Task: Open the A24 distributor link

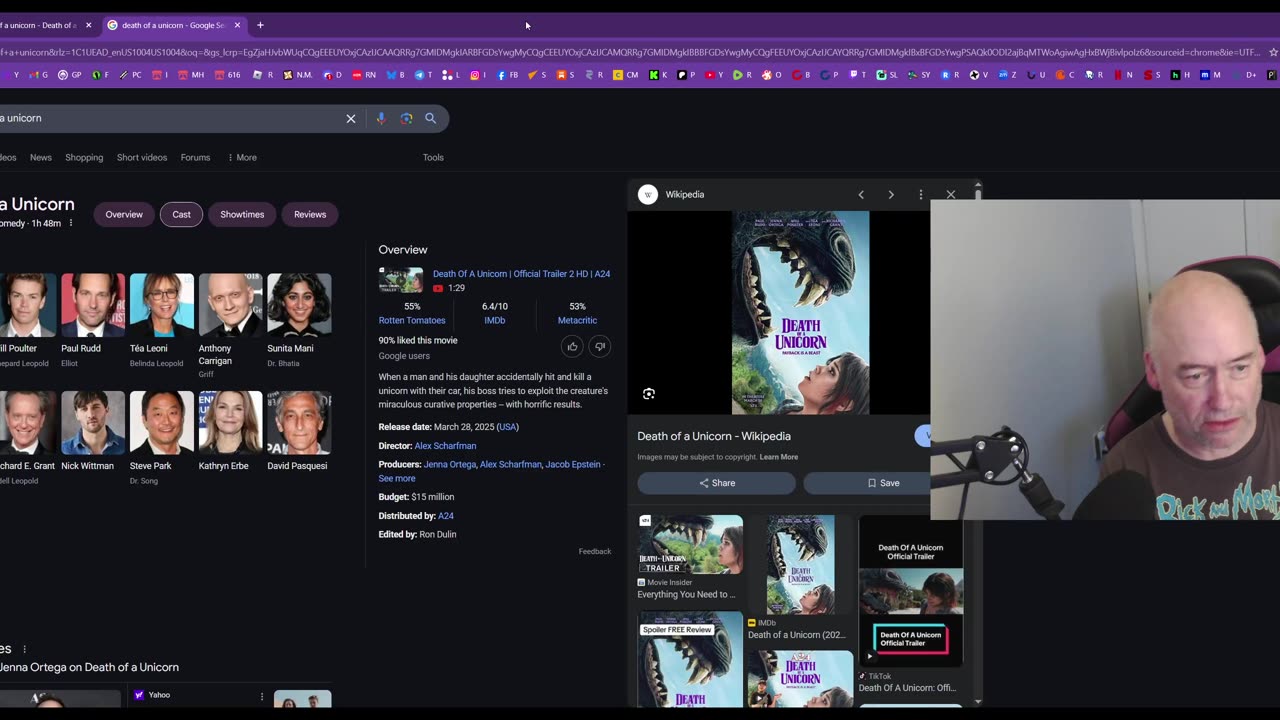Action: (446, 516)
